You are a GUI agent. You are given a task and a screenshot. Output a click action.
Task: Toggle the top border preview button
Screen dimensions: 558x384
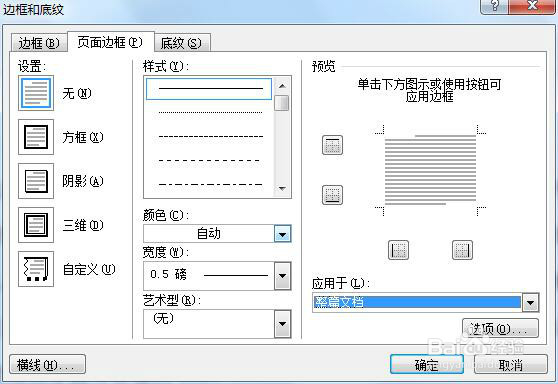coord(332,145)
